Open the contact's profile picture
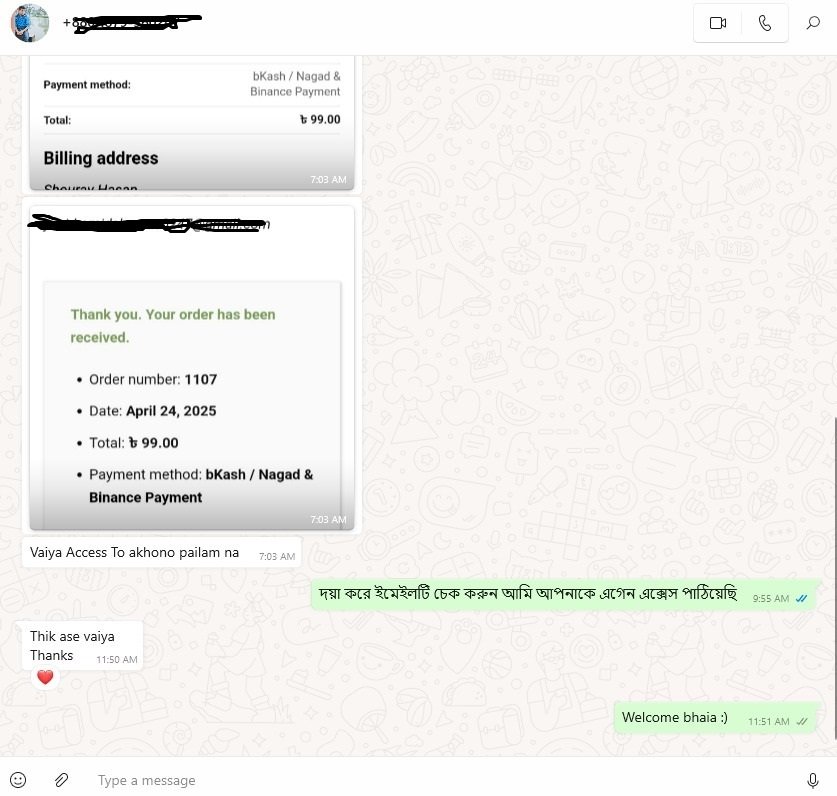This screenshot has height=796, width=837. (30, 23)
